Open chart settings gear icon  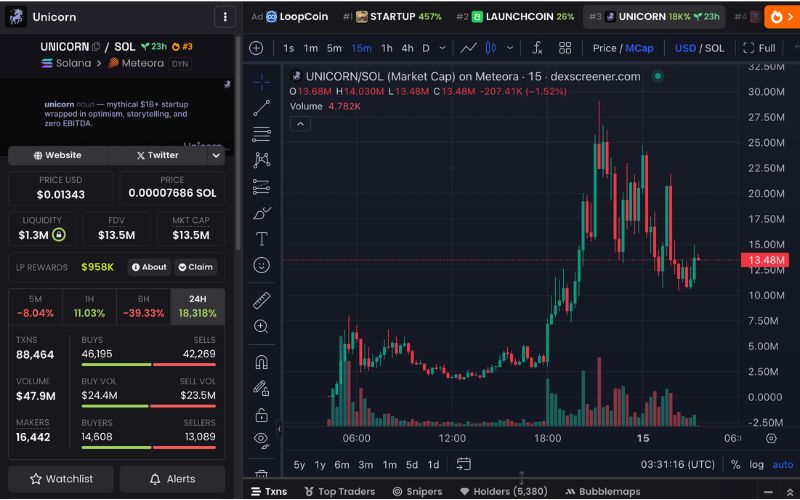tap(771, 438)
